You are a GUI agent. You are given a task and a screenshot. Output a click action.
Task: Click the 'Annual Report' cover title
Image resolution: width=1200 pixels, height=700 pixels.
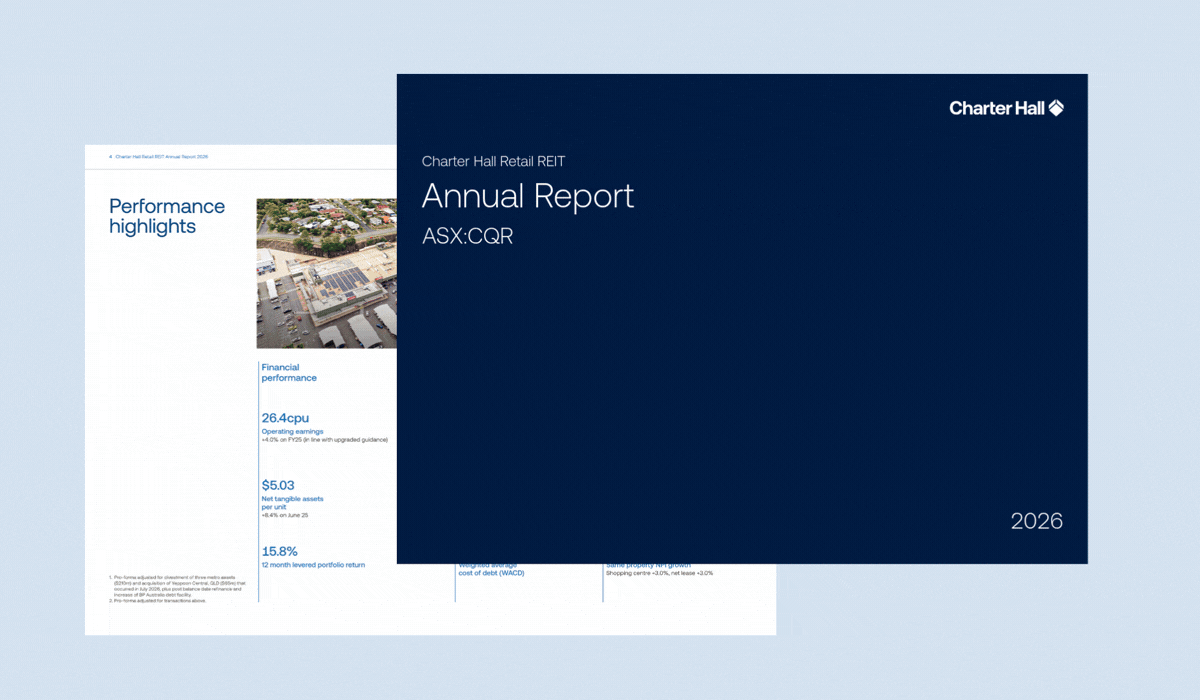(528, 196)
